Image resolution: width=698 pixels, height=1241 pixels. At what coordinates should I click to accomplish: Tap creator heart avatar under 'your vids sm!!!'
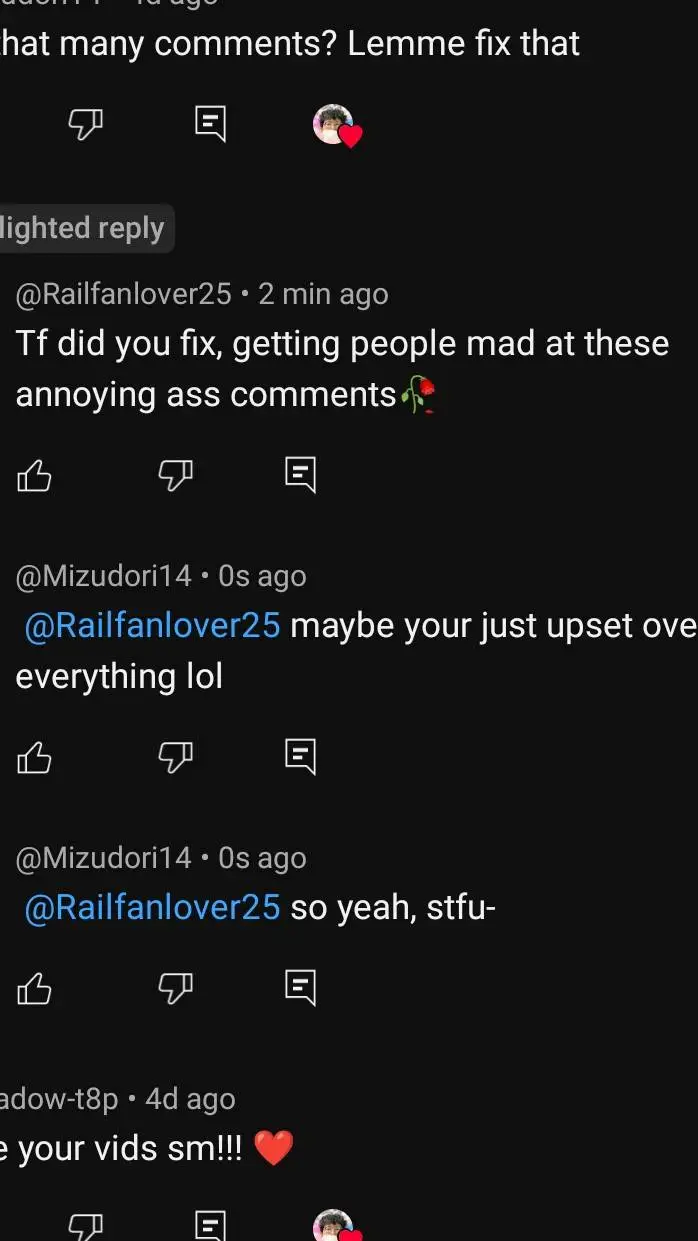(x=335, y=1227)
